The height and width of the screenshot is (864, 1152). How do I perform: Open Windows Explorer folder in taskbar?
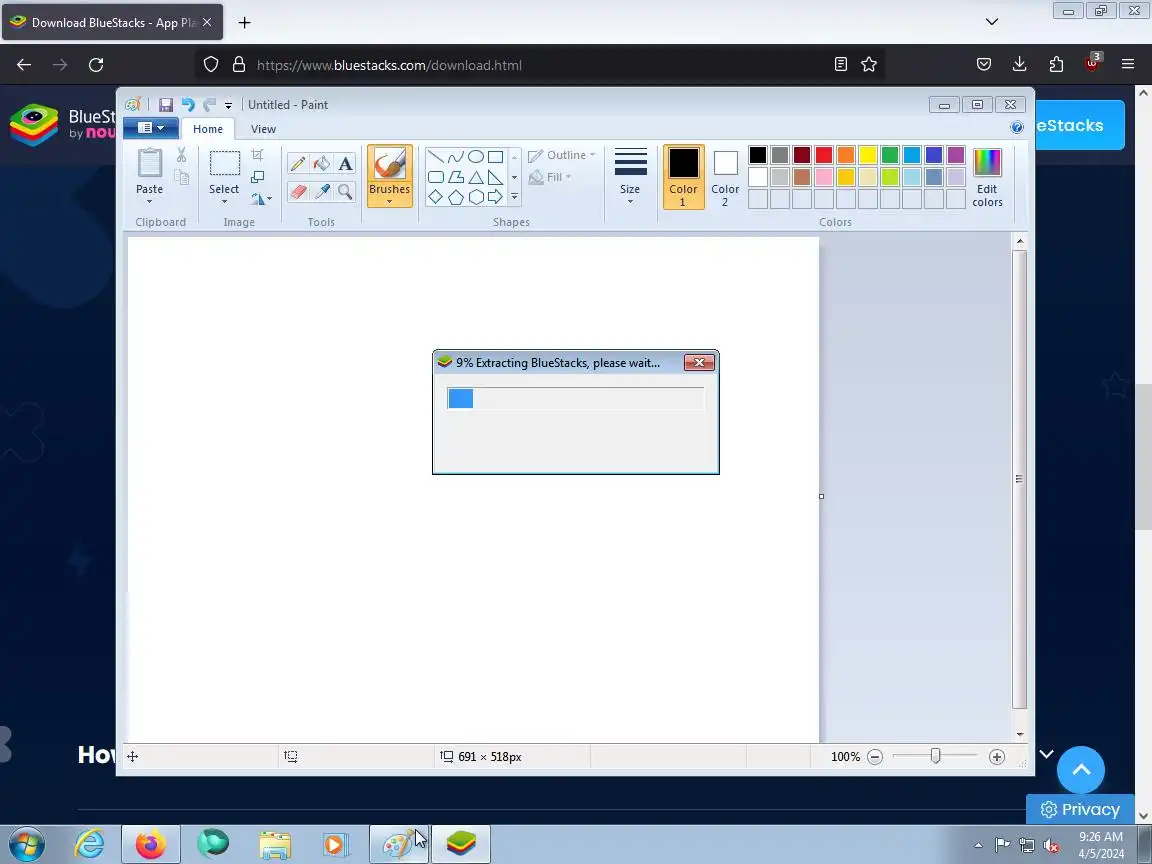[275, 845]
